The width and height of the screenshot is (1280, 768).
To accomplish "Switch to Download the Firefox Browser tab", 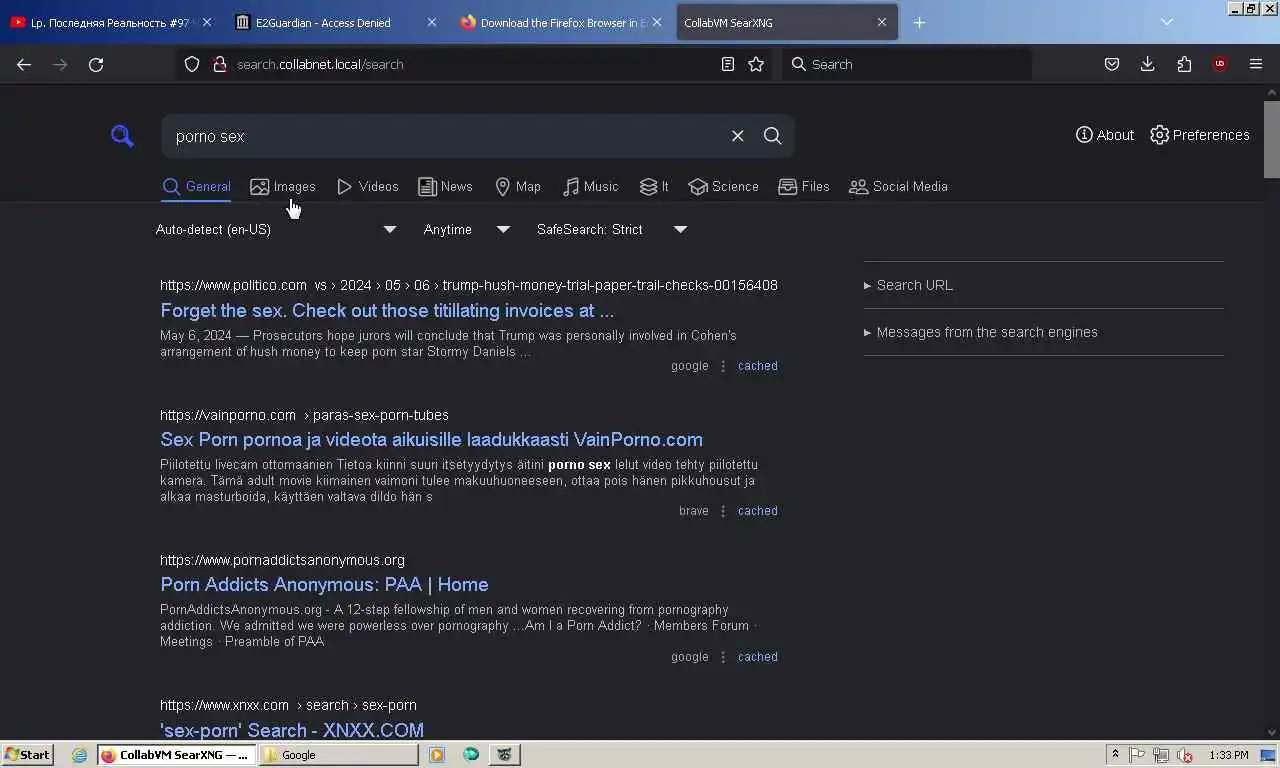I will pyautogui.click(x=562, y=22).
